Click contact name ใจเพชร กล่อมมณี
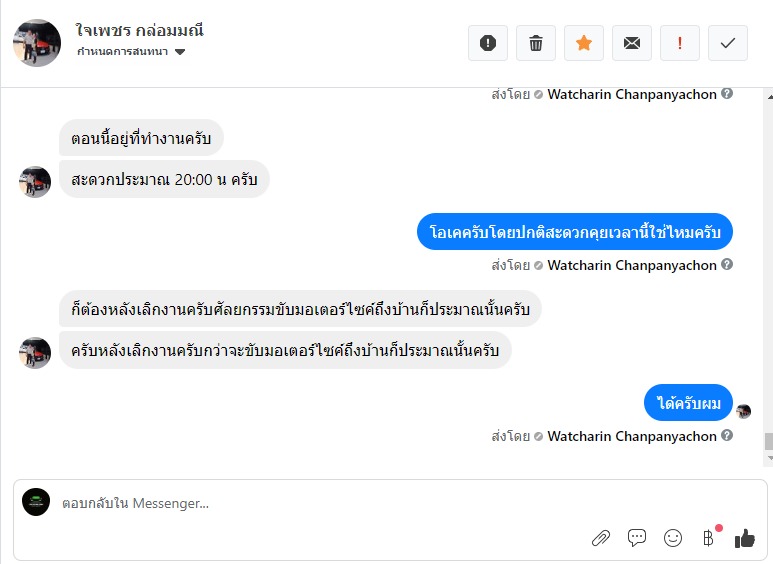The image size is (773, 564). tap(140, 30)
